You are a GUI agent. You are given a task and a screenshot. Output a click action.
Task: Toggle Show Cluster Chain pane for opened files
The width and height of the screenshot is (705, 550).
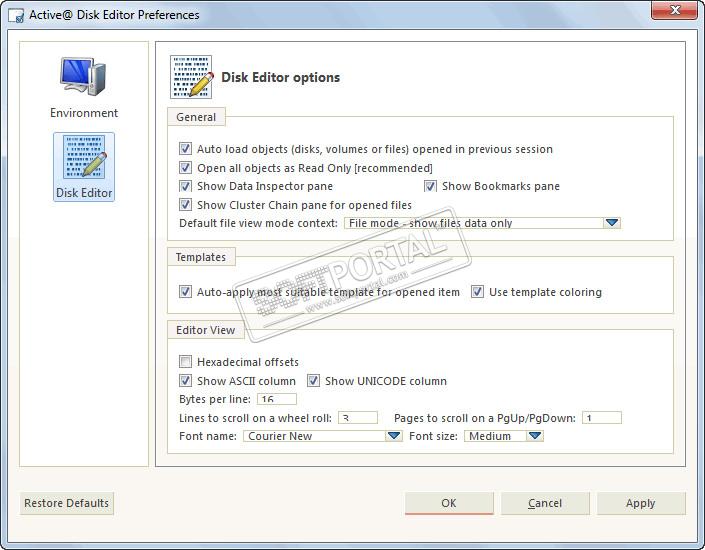185,205
